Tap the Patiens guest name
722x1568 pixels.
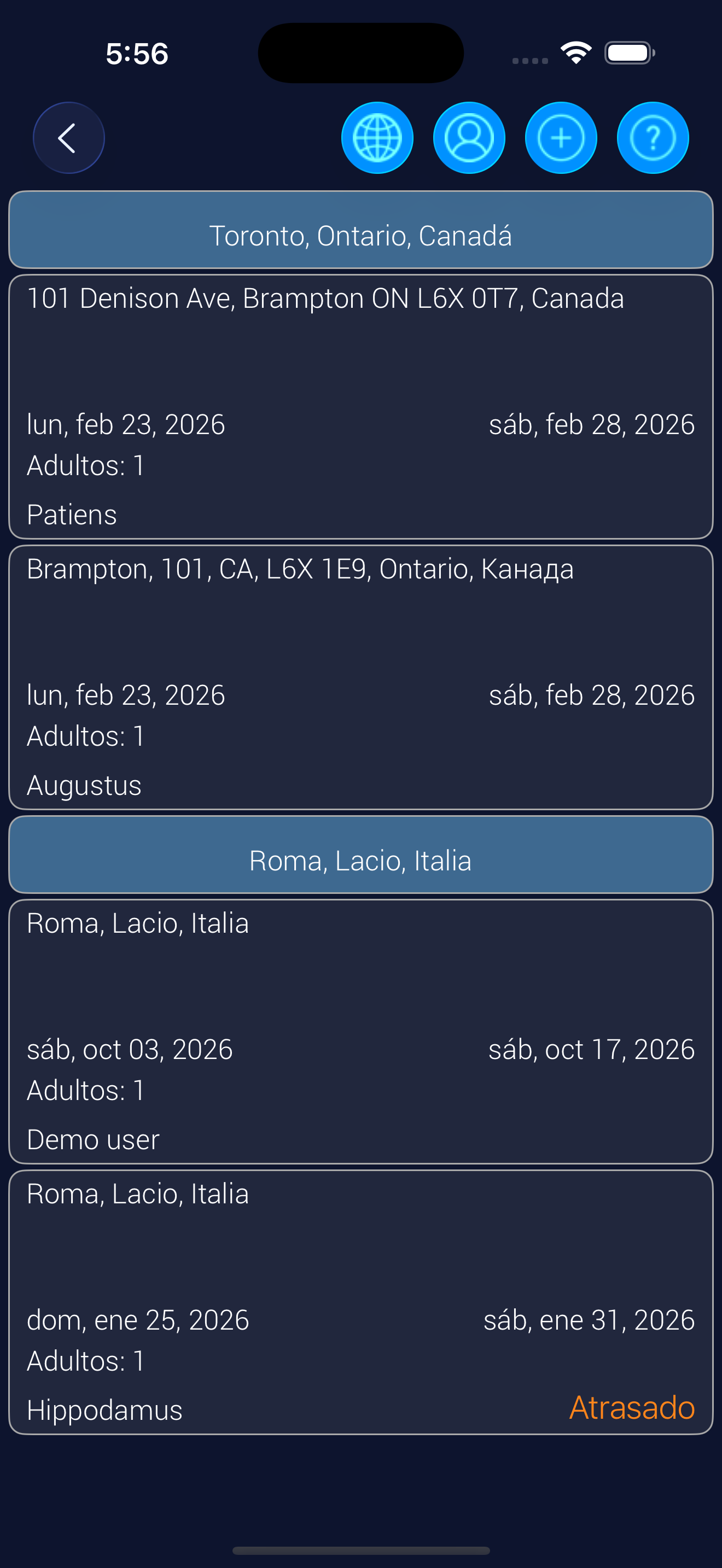pyautogui.click(x=72, y=515)
